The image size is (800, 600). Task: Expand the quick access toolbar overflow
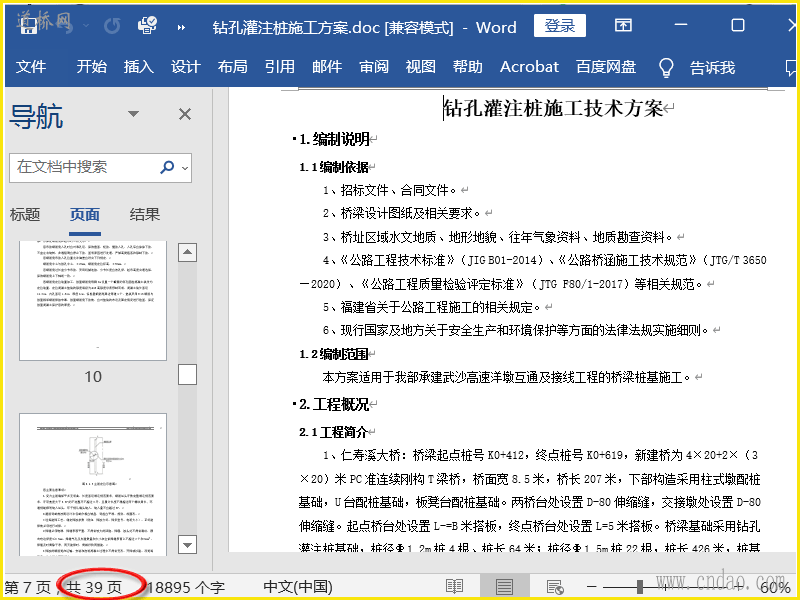point(182,27)
